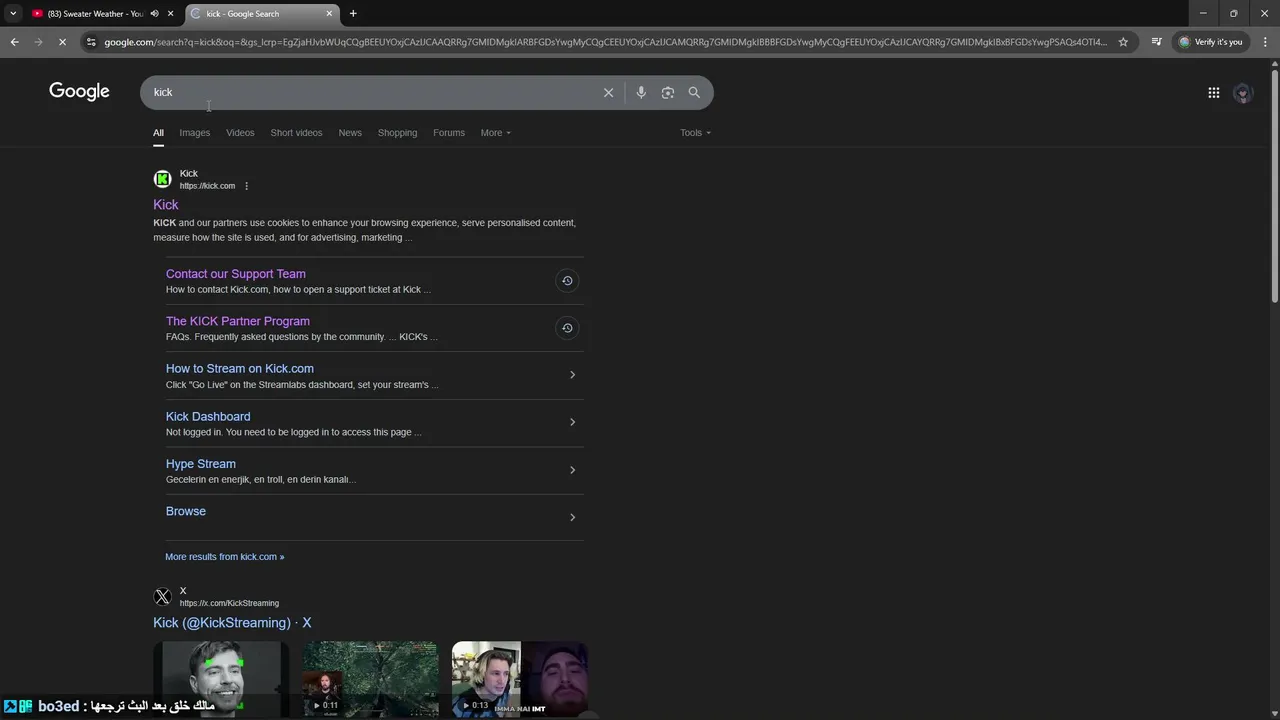Open the Browse sitelink
The height and width of the screenshot is (720, 1280).
coord(186,511)
